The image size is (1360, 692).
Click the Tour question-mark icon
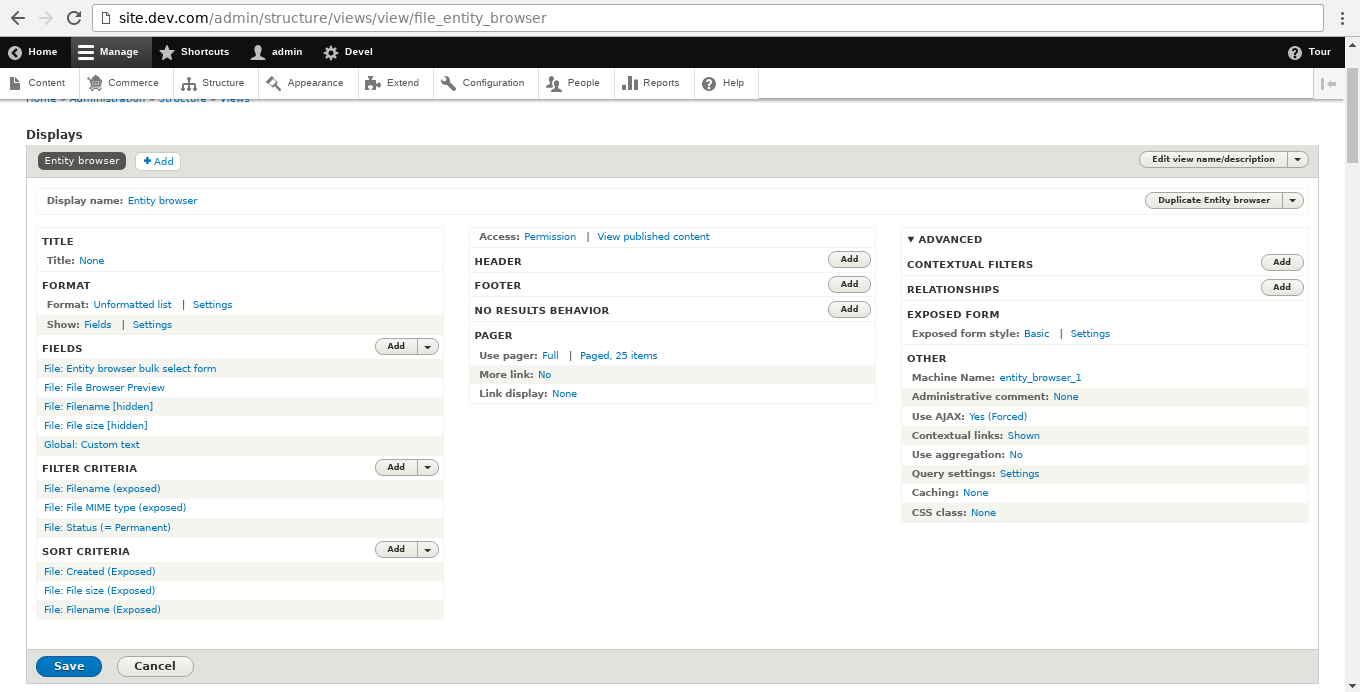pyautogui.click(x=1293, y=52)
